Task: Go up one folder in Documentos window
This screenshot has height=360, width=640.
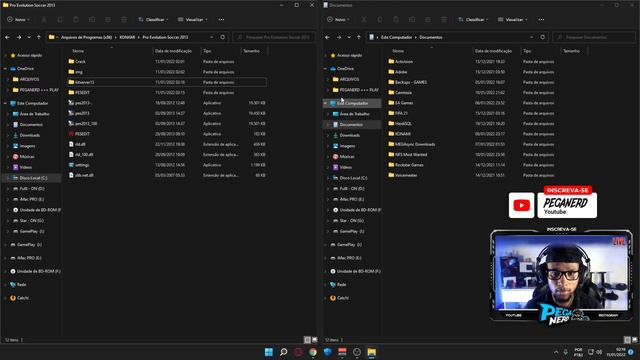Action: [x=359, y=37]
